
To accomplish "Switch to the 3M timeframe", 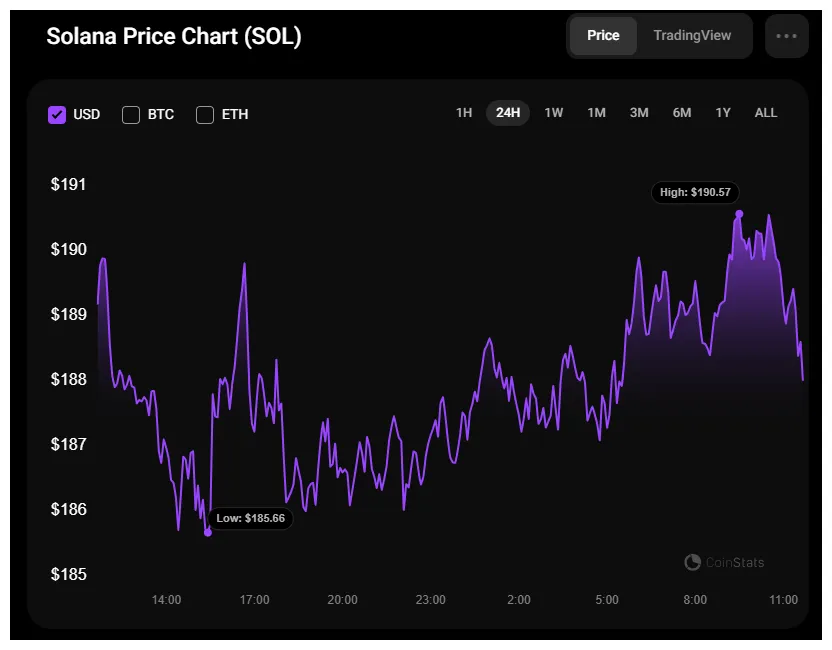I will click(x=638, y=113).
